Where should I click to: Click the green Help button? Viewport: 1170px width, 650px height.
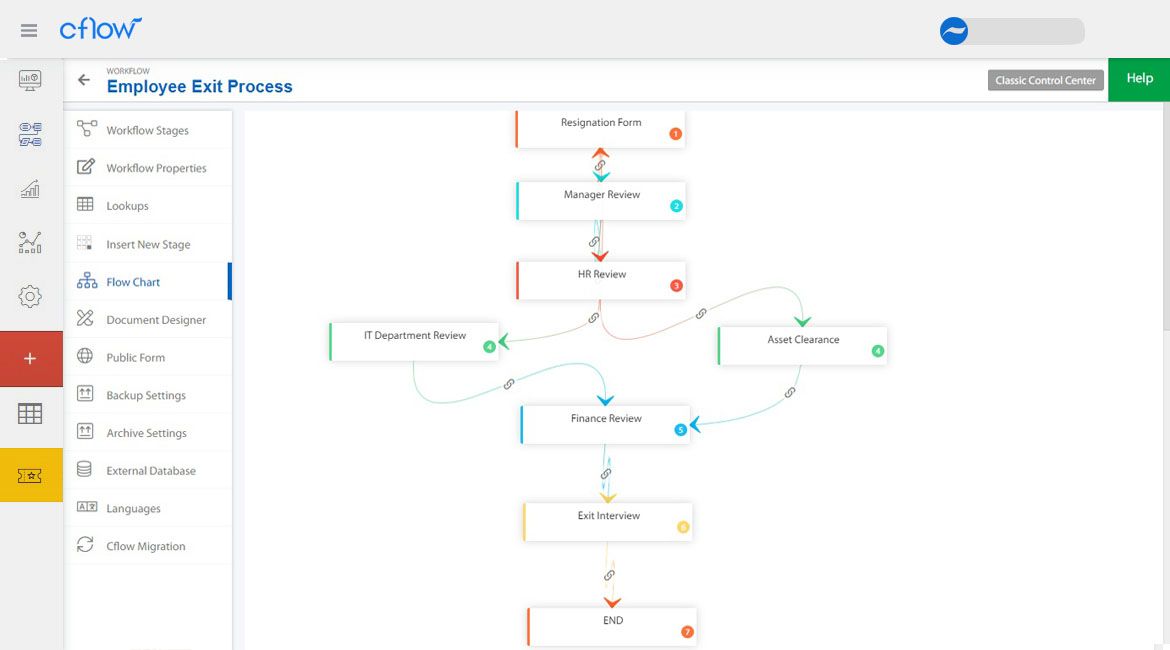coord(1139,78)
